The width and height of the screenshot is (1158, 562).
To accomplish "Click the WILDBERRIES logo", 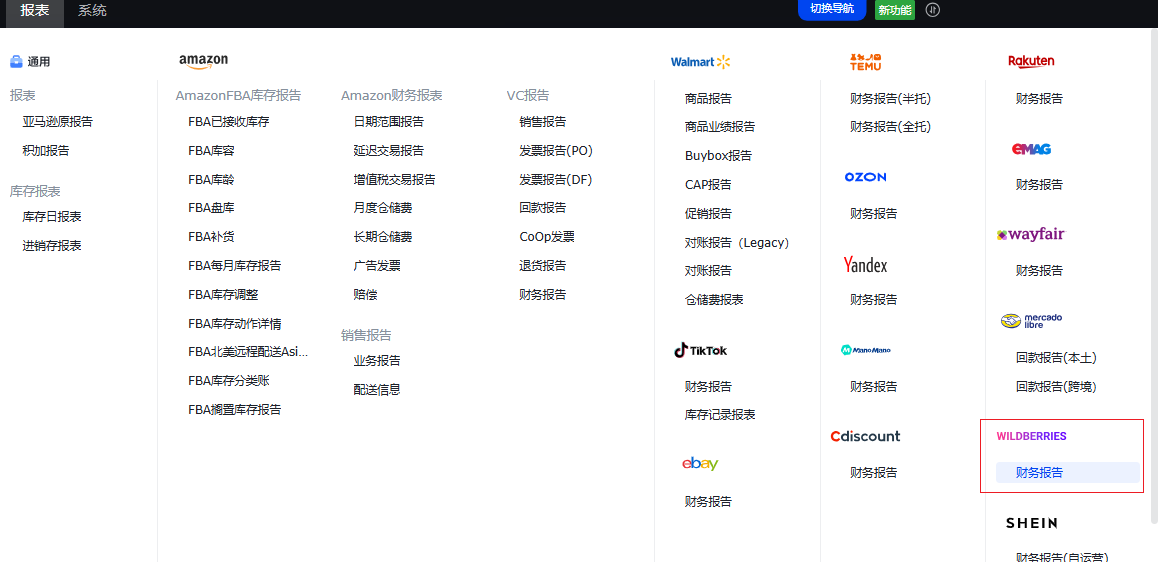I will [x=1031, y=436].
